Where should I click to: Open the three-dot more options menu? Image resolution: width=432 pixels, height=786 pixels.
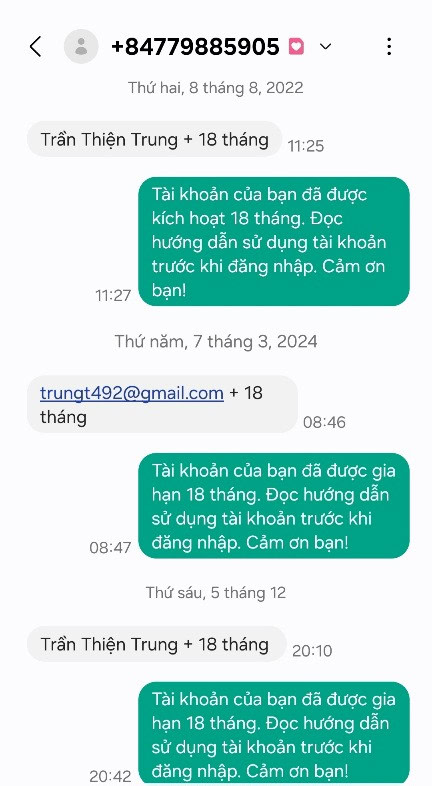[x=389, y=47]
